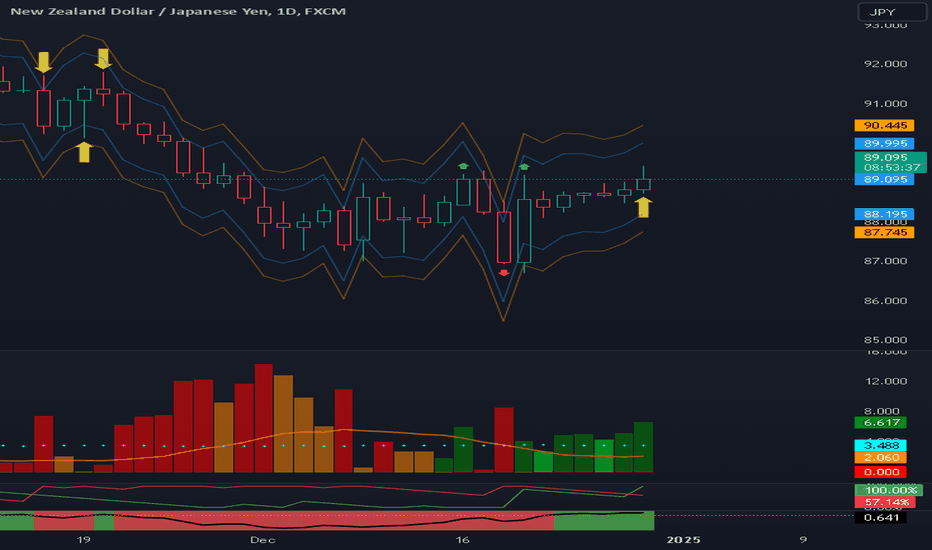Click the 87.000 price axis value
Viewport: 932px width, 550px height.
click(x=885, y=261)
